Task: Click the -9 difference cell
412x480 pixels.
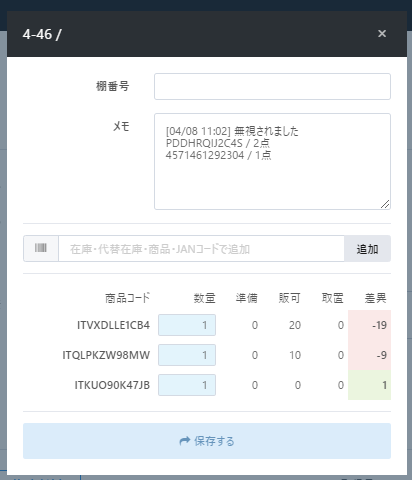Action: [x=369, y=355]
